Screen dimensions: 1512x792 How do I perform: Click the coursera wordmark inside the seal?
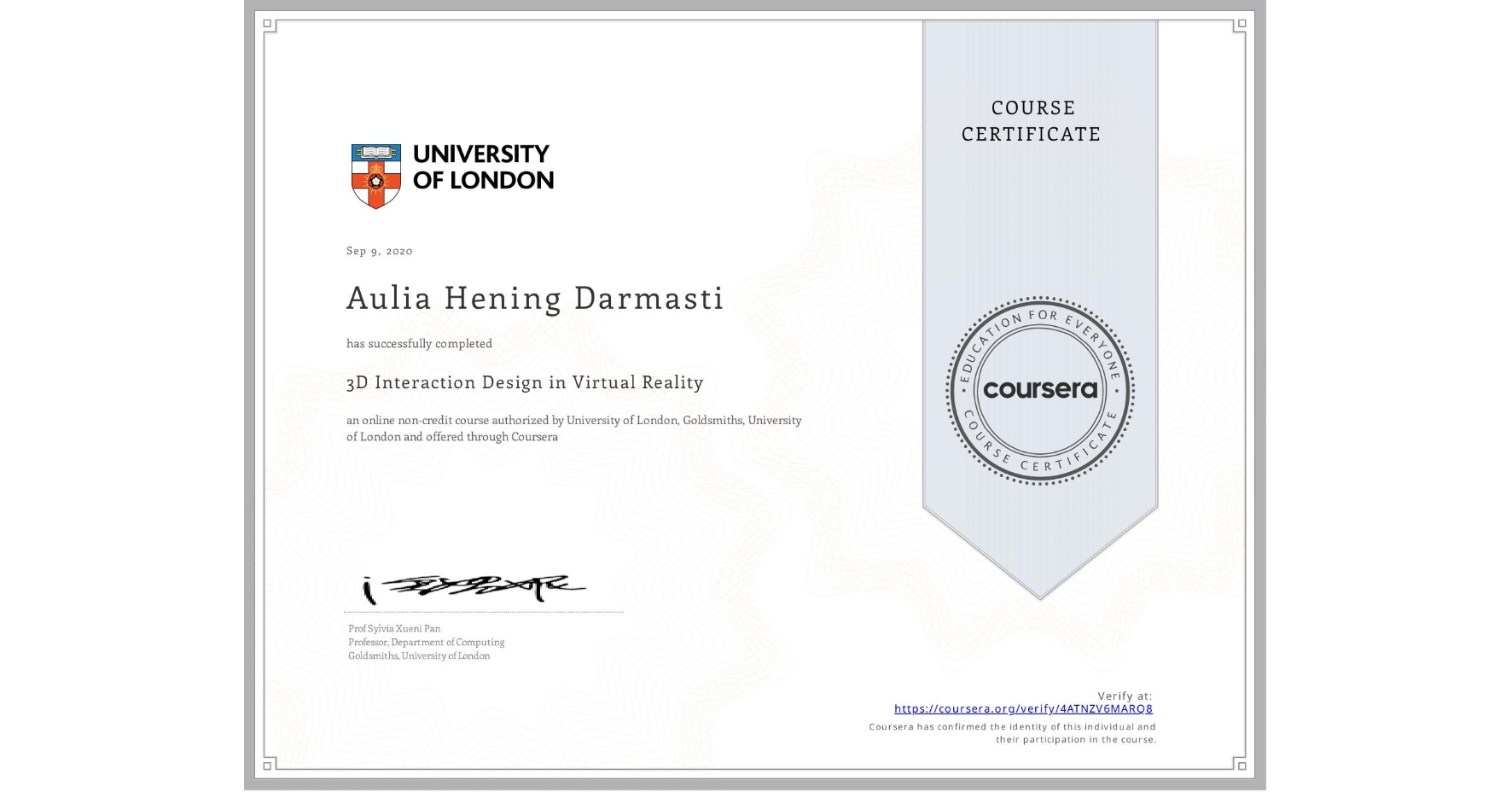click(1039, 390)
